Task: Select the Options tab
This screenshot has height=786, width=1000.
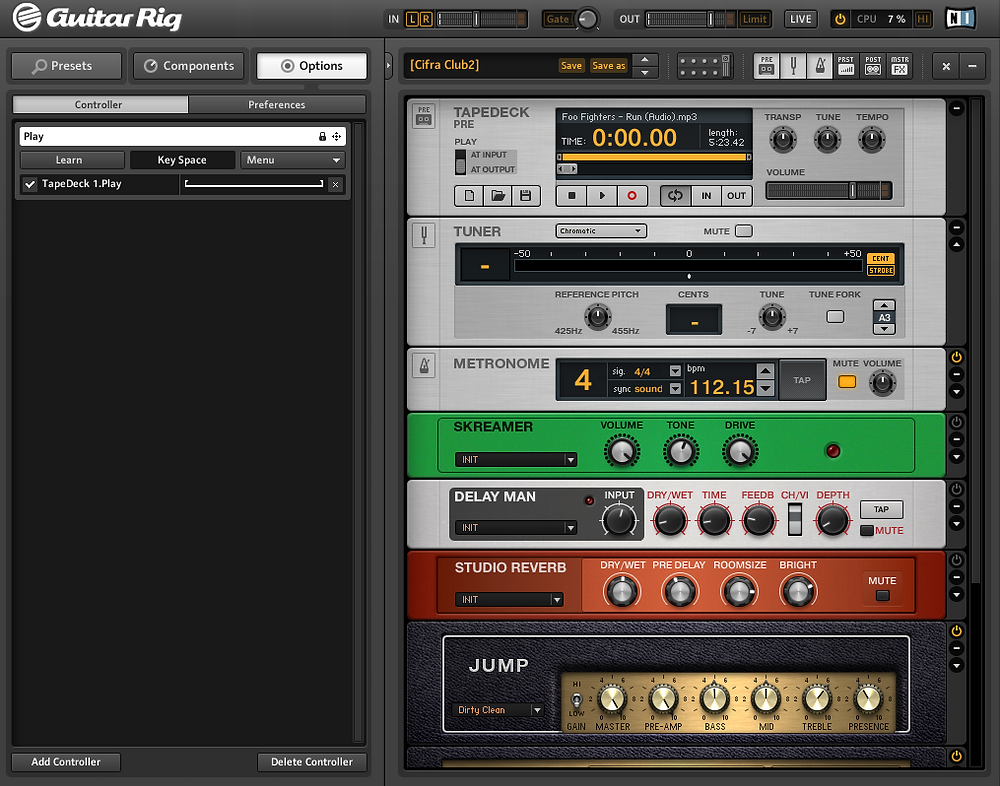Action: pyautogui.click(x=312, y=66)
